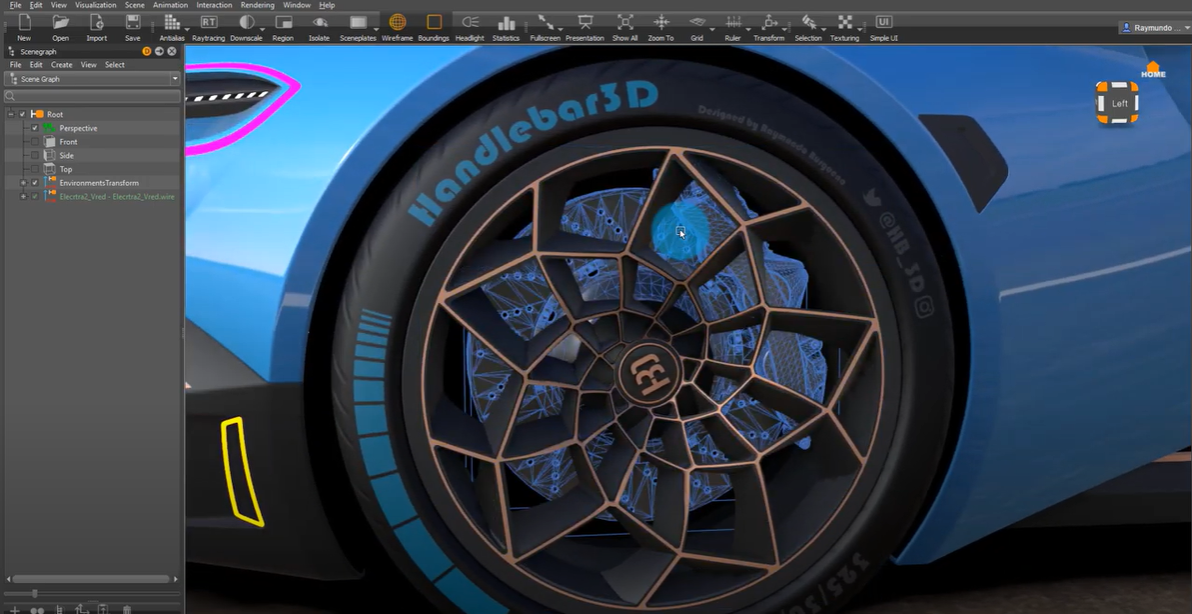This screenshot has height=614, width=1192.
Task: Click the Sceneplates toolbar icon
Action: coord(358,22)
